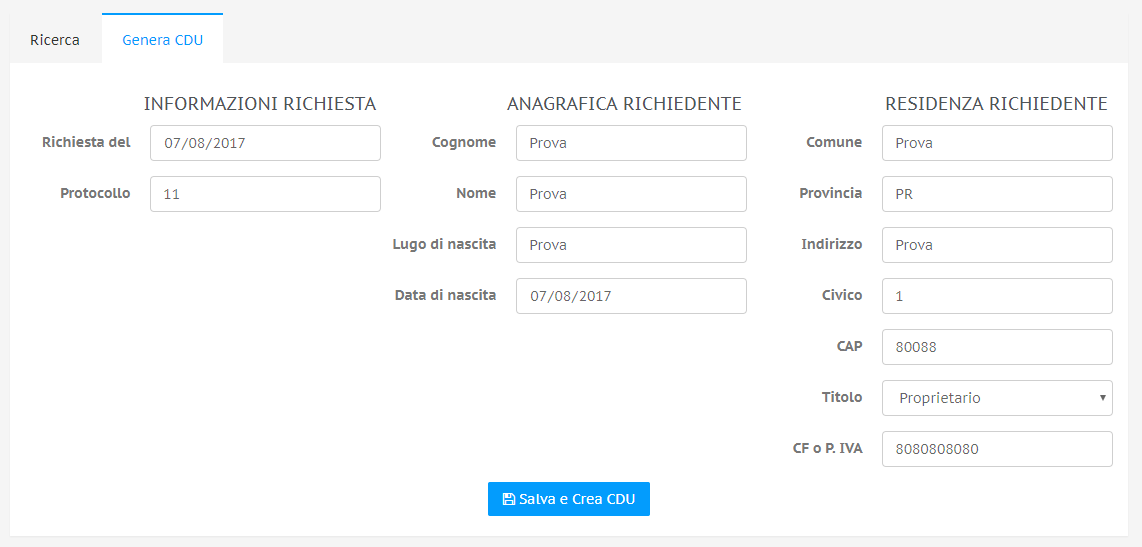Select the Comune input field
Image resolution: width=1142 pixels, height=547 pixels.
click(x=997, y=143)
